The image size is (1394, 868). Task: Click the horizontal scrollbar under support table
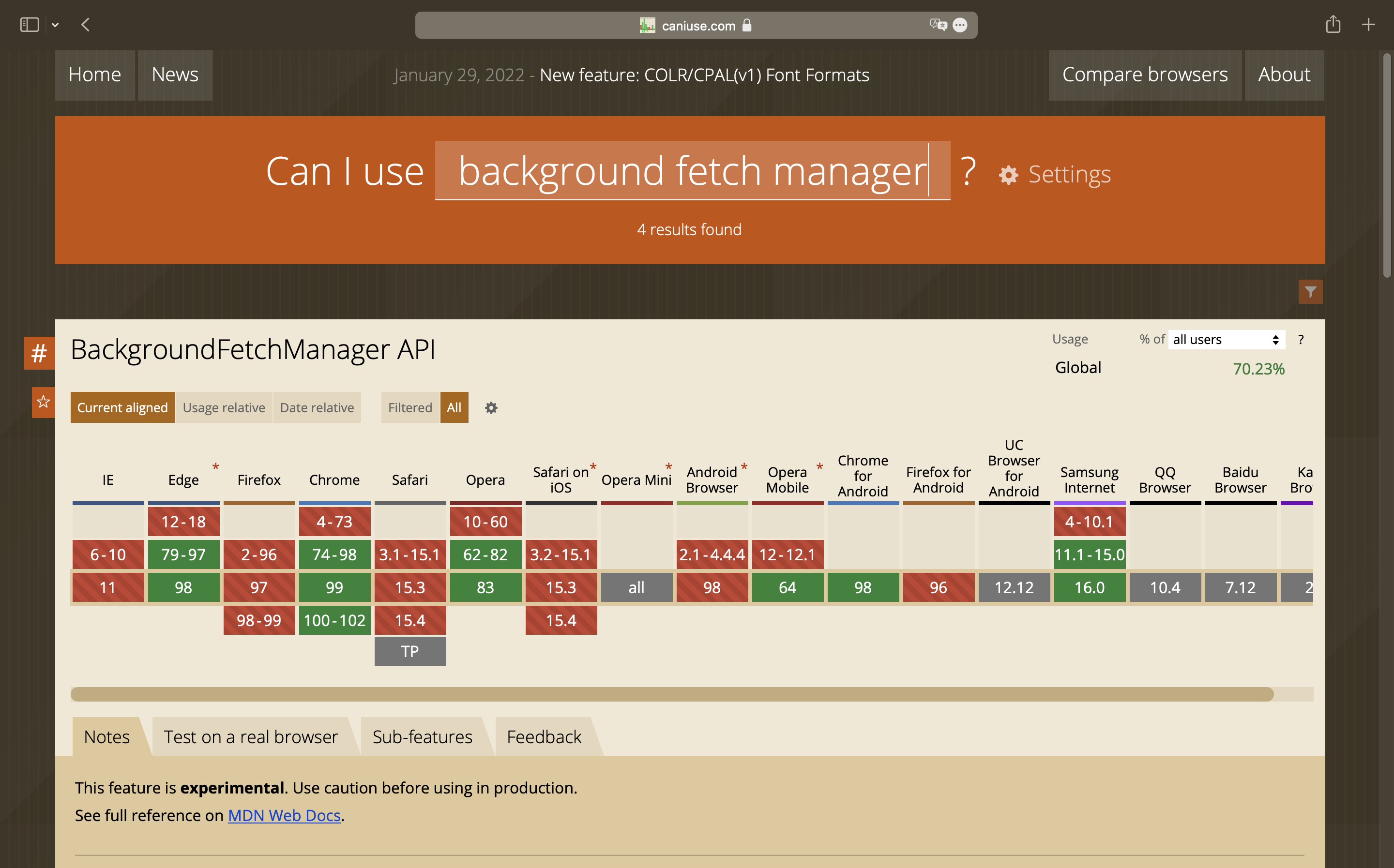pos(672,694)
